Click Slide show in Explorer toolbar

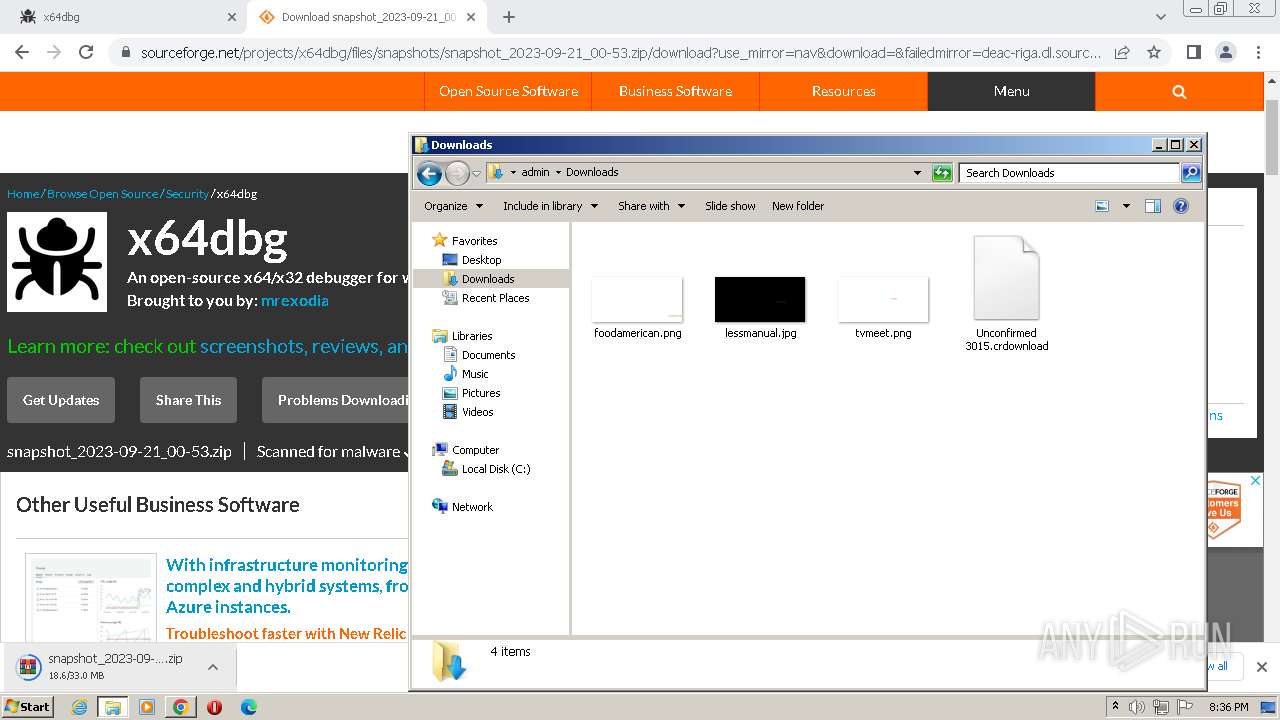click(730, 206)
